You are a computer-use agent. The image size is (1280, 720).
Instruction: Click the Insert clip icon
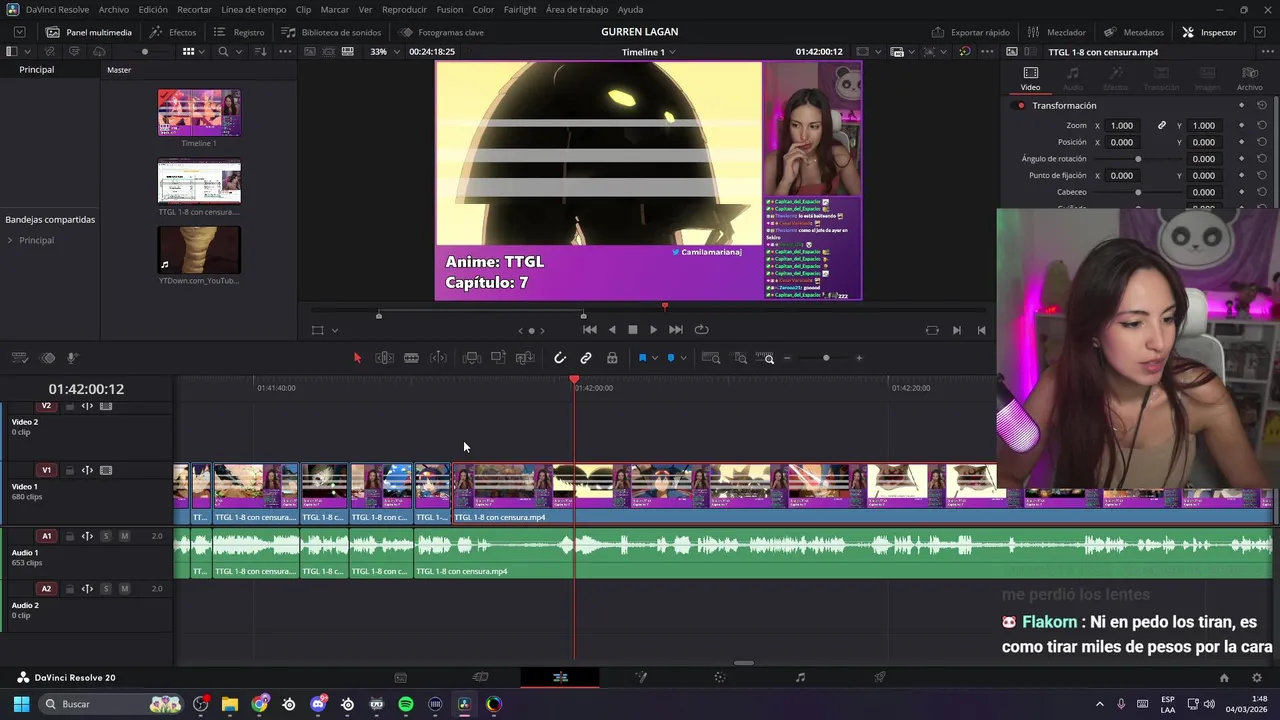472,358
